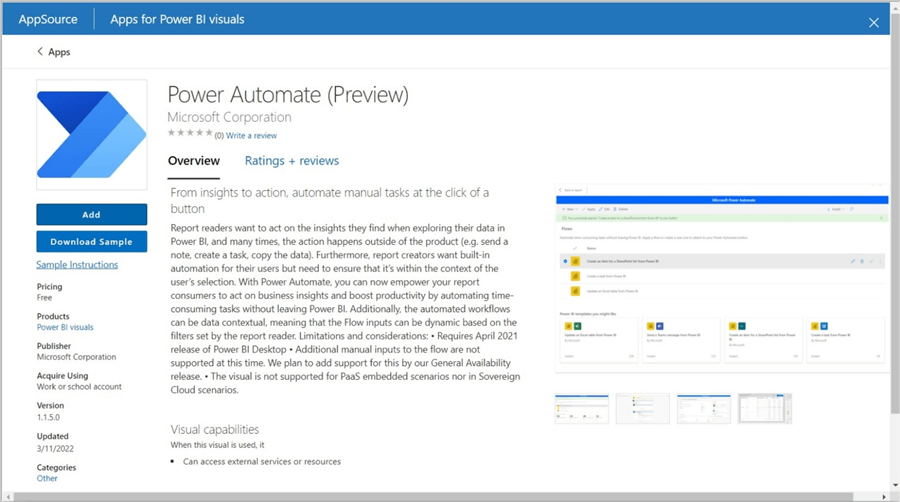
Task: Click the Visual capabilities heading
Action: click(215, 429)
